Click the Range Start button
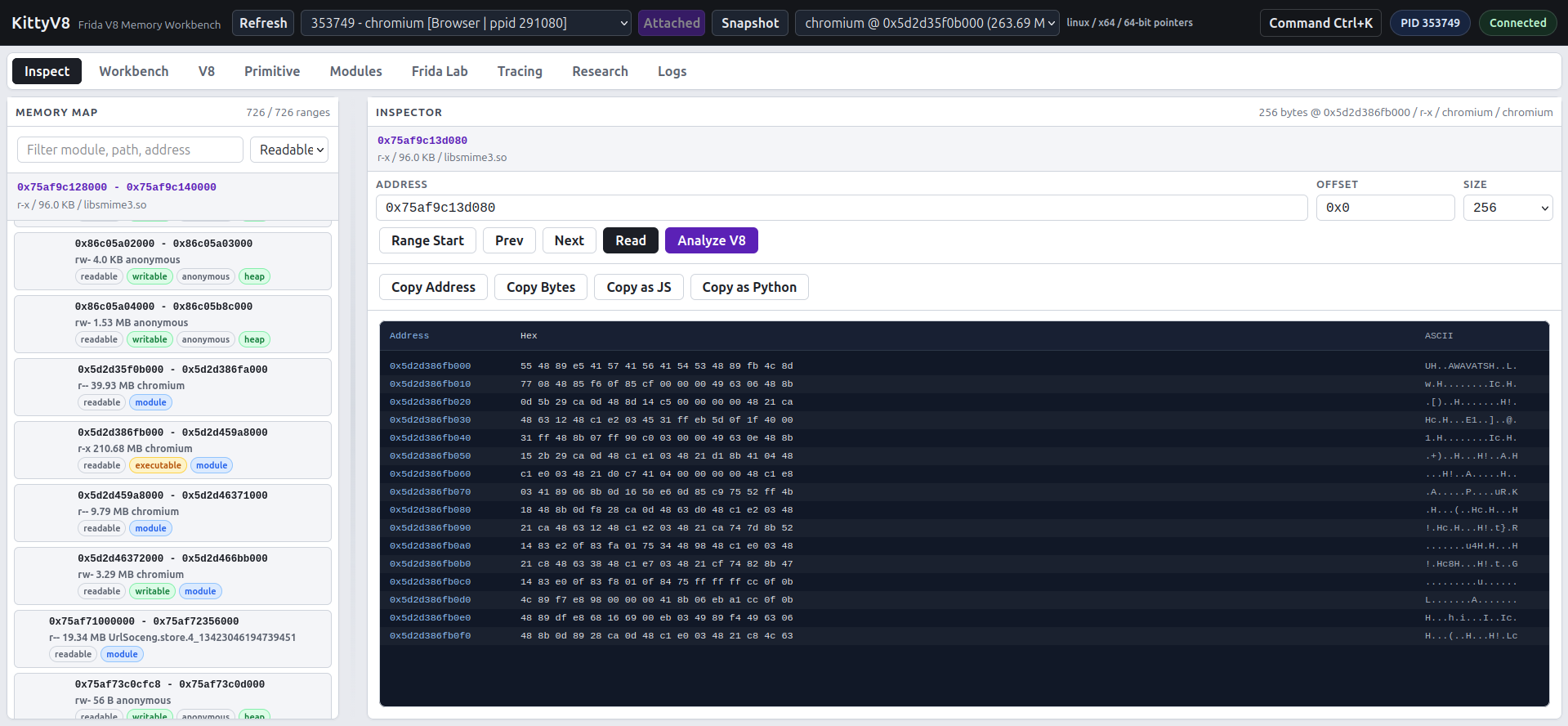The height and width of the screenshot is (726, 1568). point(427,240)
